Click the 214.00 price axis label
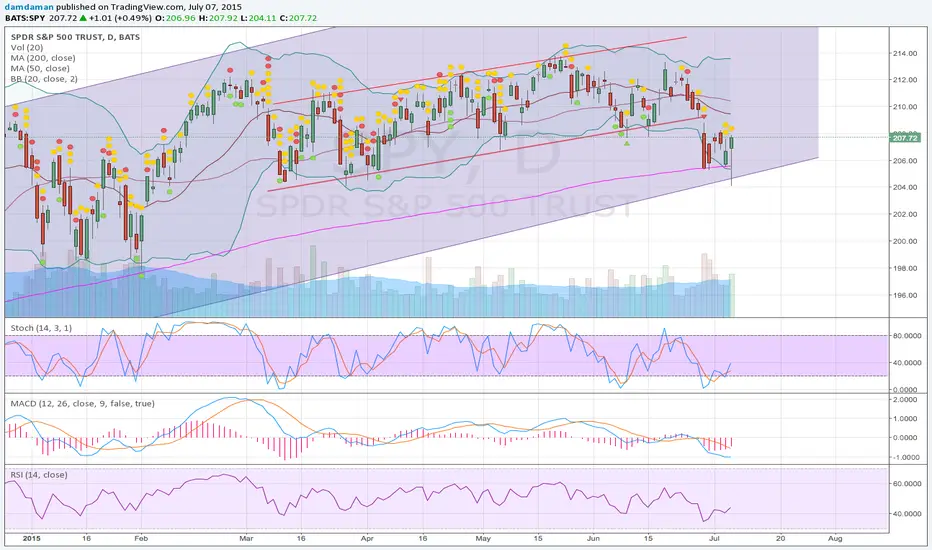This screenshot has height=550, width=932. tap(905, 54)
